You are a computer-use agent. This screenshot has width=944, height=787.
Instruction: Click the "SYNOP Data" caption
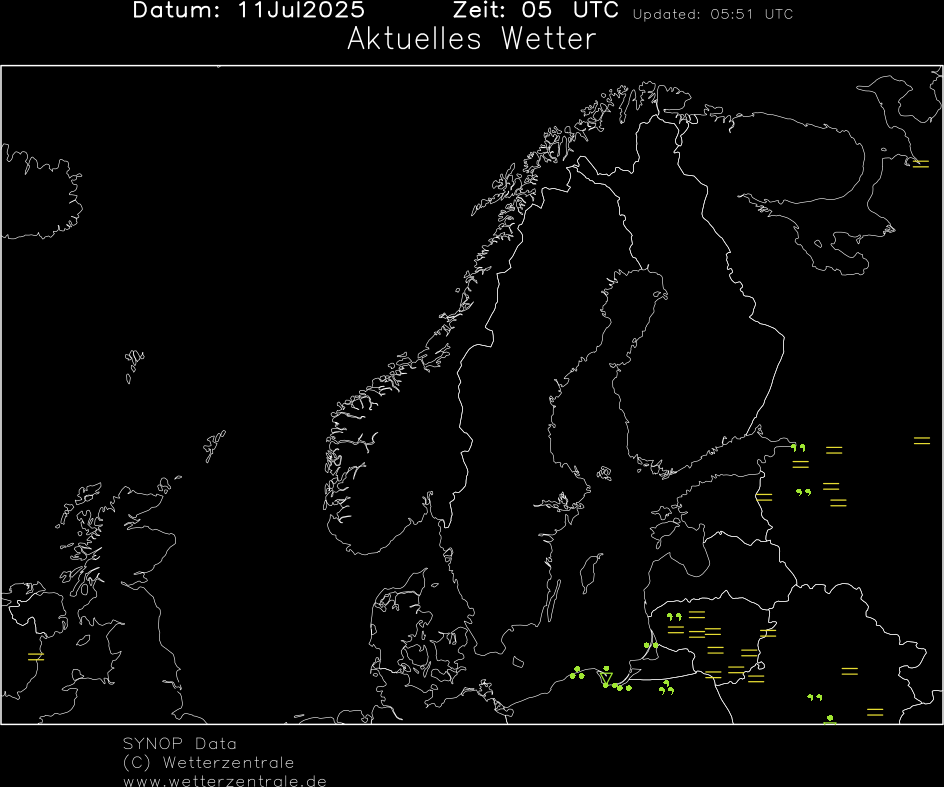point(179,744)
